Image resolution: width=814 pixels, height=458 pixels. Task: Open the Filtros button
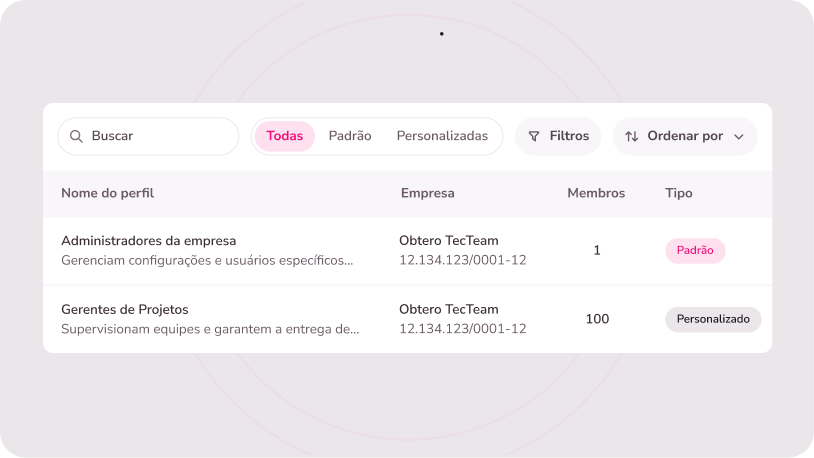coord(558,136)
